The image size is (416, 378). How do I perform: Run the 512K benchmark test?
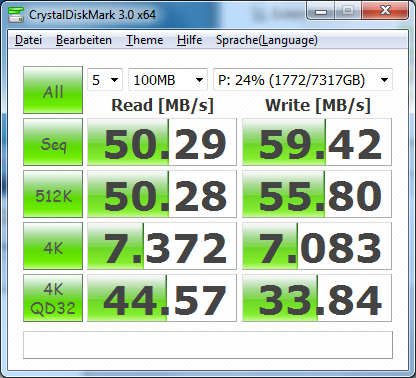(x=53, y=194)
